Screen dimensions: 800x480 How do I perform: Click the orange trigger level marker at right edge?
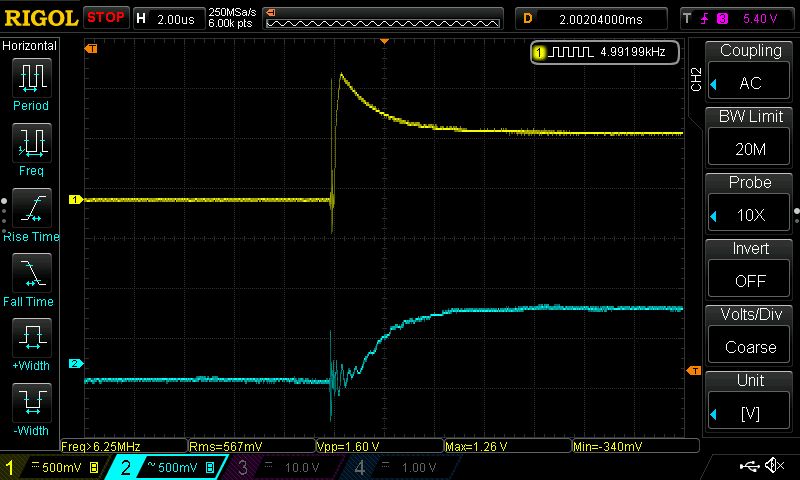coord(694,370)
